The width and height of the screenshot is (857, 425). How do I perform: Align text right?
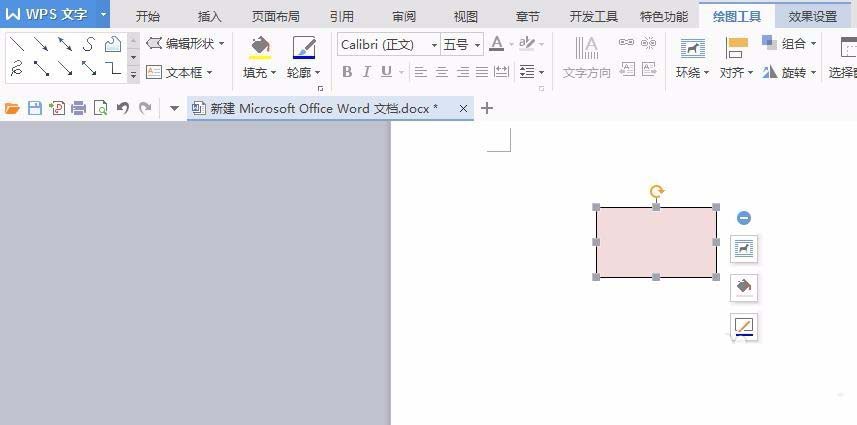(462, 72)
